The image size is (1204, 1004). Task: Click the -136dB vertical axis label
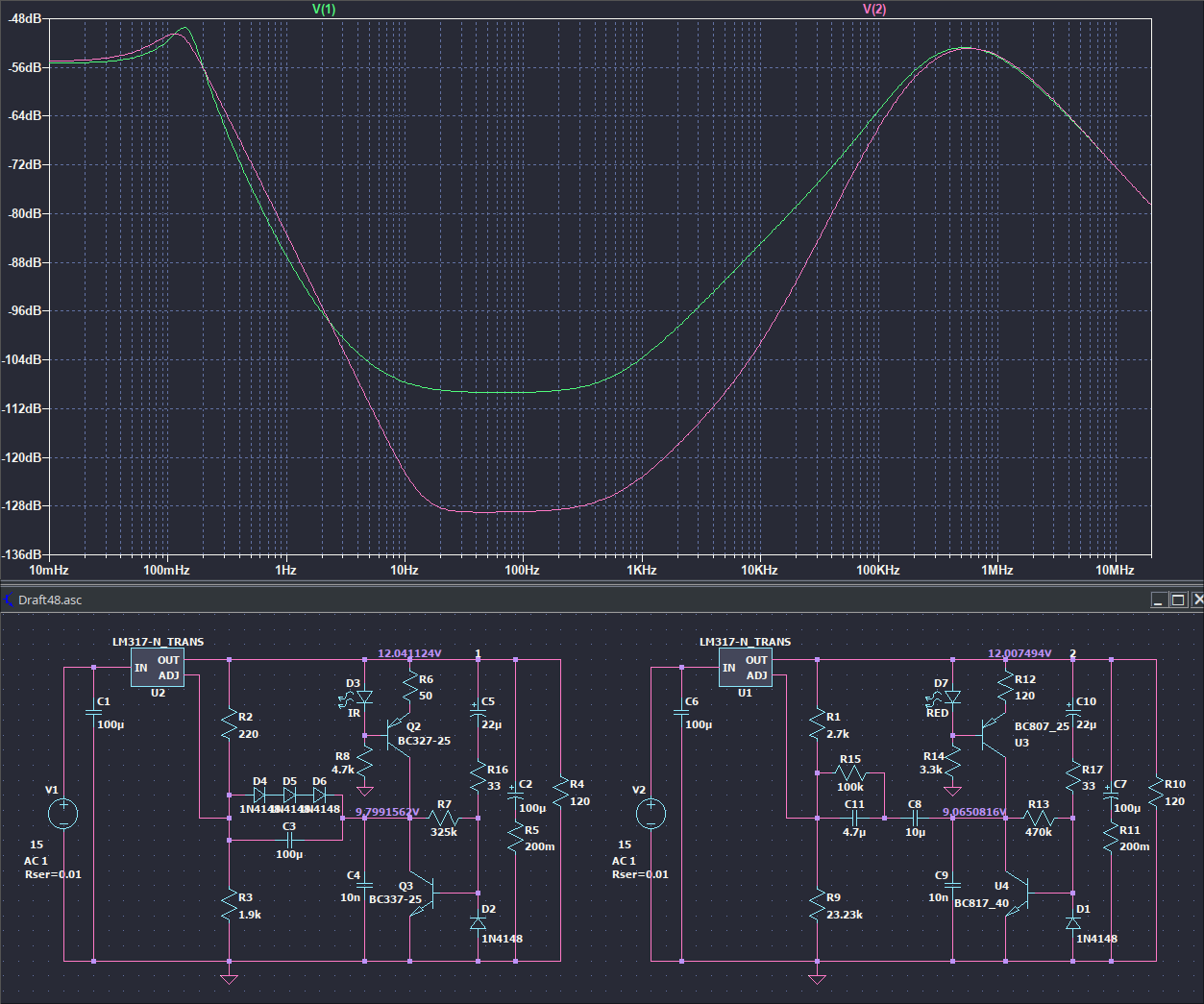coord(22,554)
